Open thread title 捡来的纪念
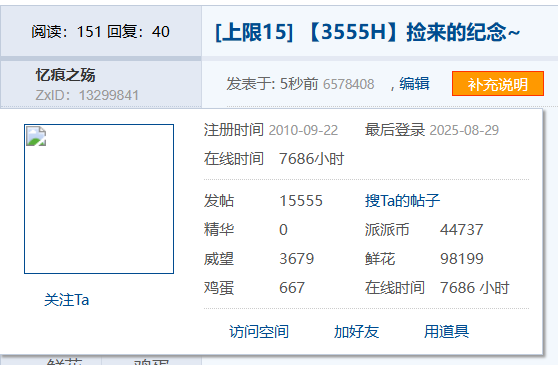The image size is (558, 365). [368, 32]
